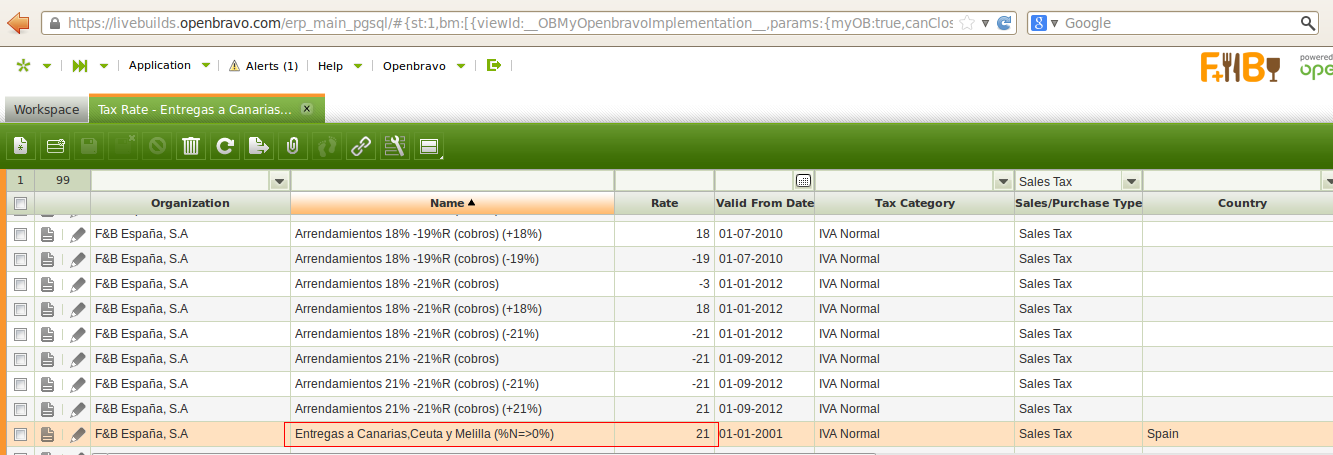Click the New Document toolbar icon
This screenshot has height=455, width=1333.
tap(21, 147)
